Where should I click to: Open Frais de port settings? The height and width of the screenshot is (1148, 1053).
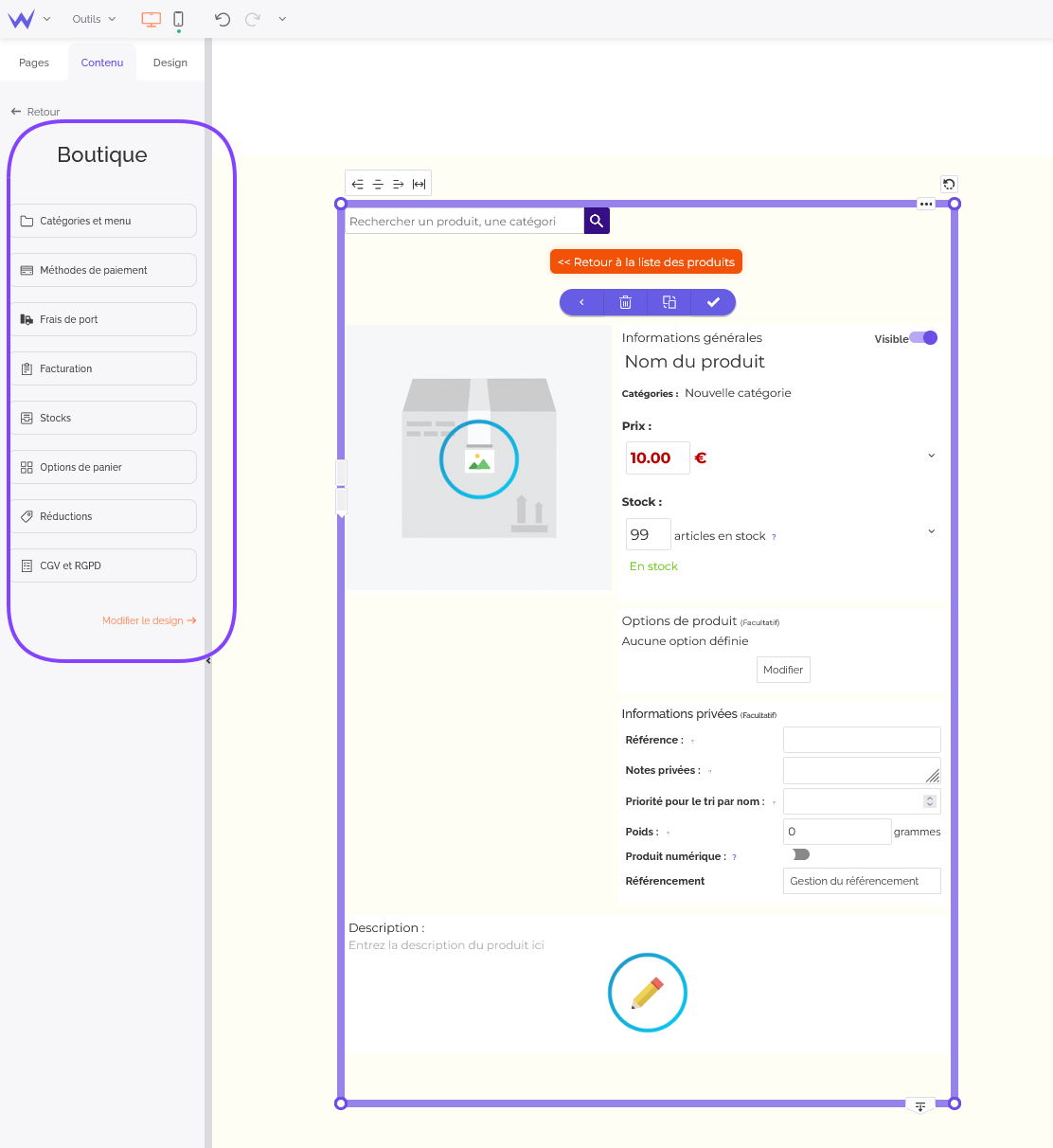pyautogui.click(x=104, y=319)
